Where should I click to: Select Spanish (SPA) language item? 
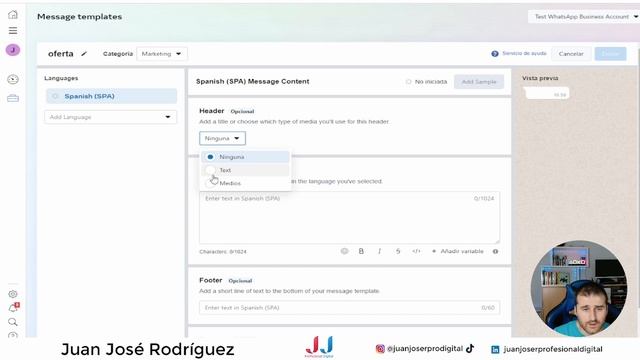point(111,96)
